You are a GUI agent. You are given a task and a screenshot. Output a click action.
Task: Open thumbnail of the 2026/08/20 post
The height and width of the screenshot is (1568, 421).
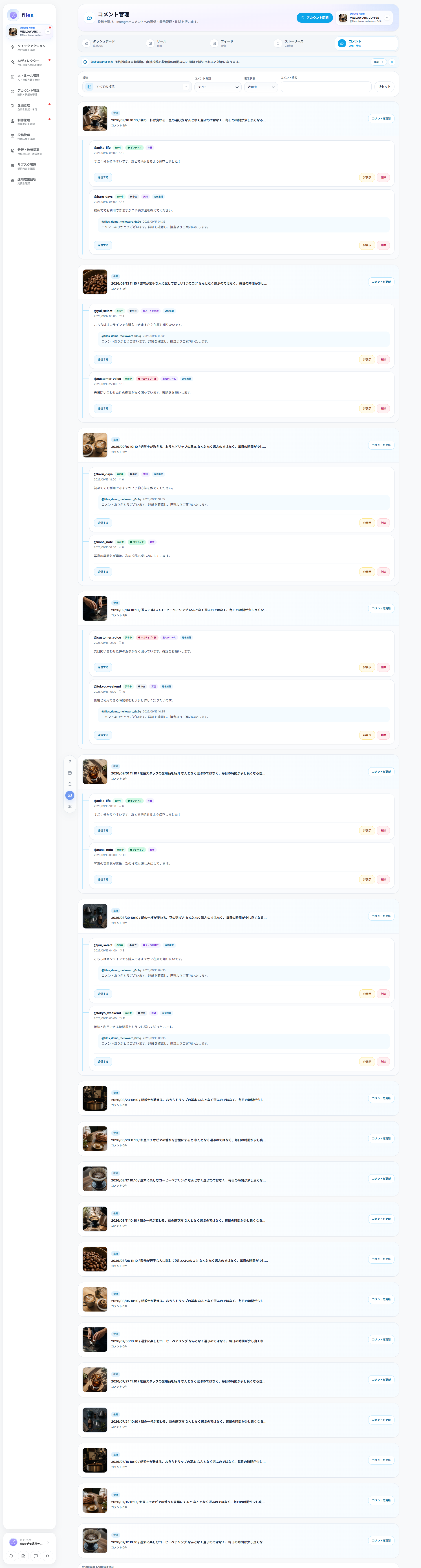95,1138
